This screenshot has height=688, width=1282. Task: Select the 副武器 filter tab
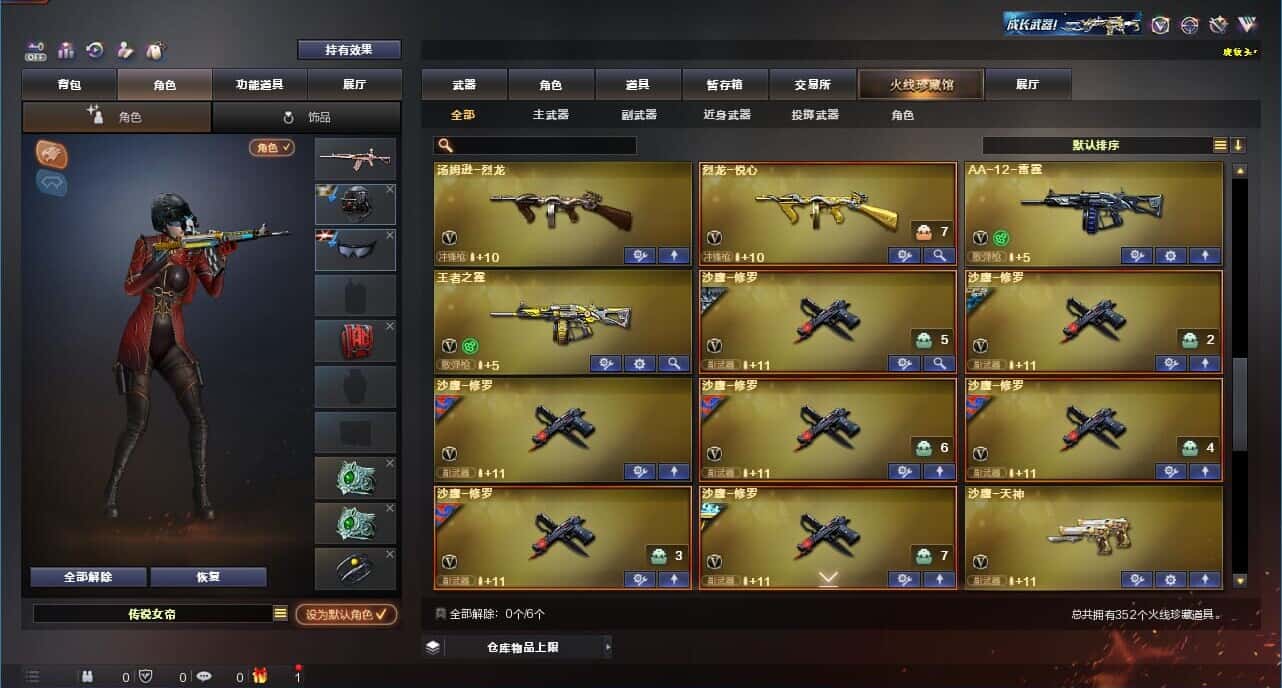pos(639,115)
